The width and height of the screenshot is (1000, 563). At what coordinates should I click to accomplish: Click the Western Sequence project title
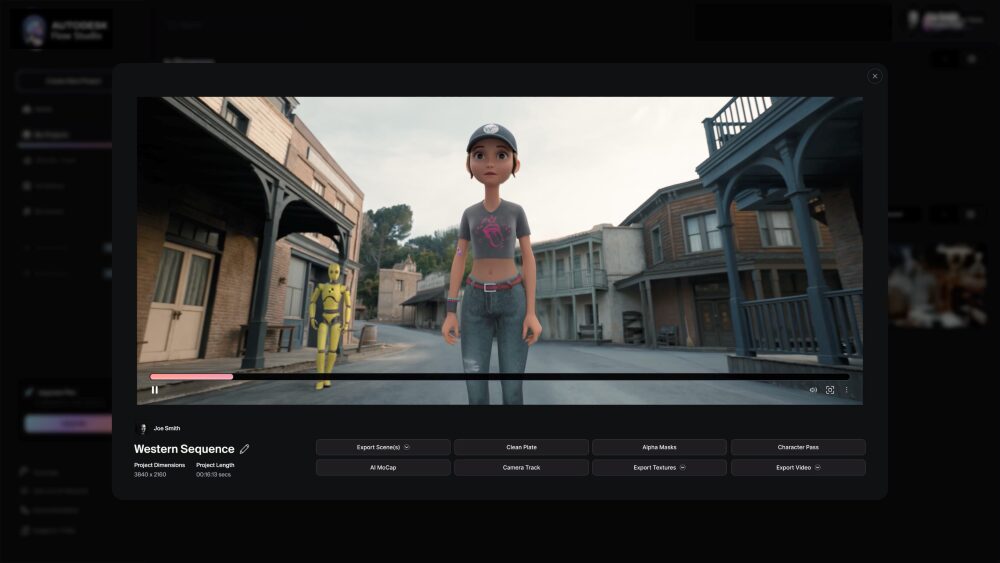click(184, 449)
